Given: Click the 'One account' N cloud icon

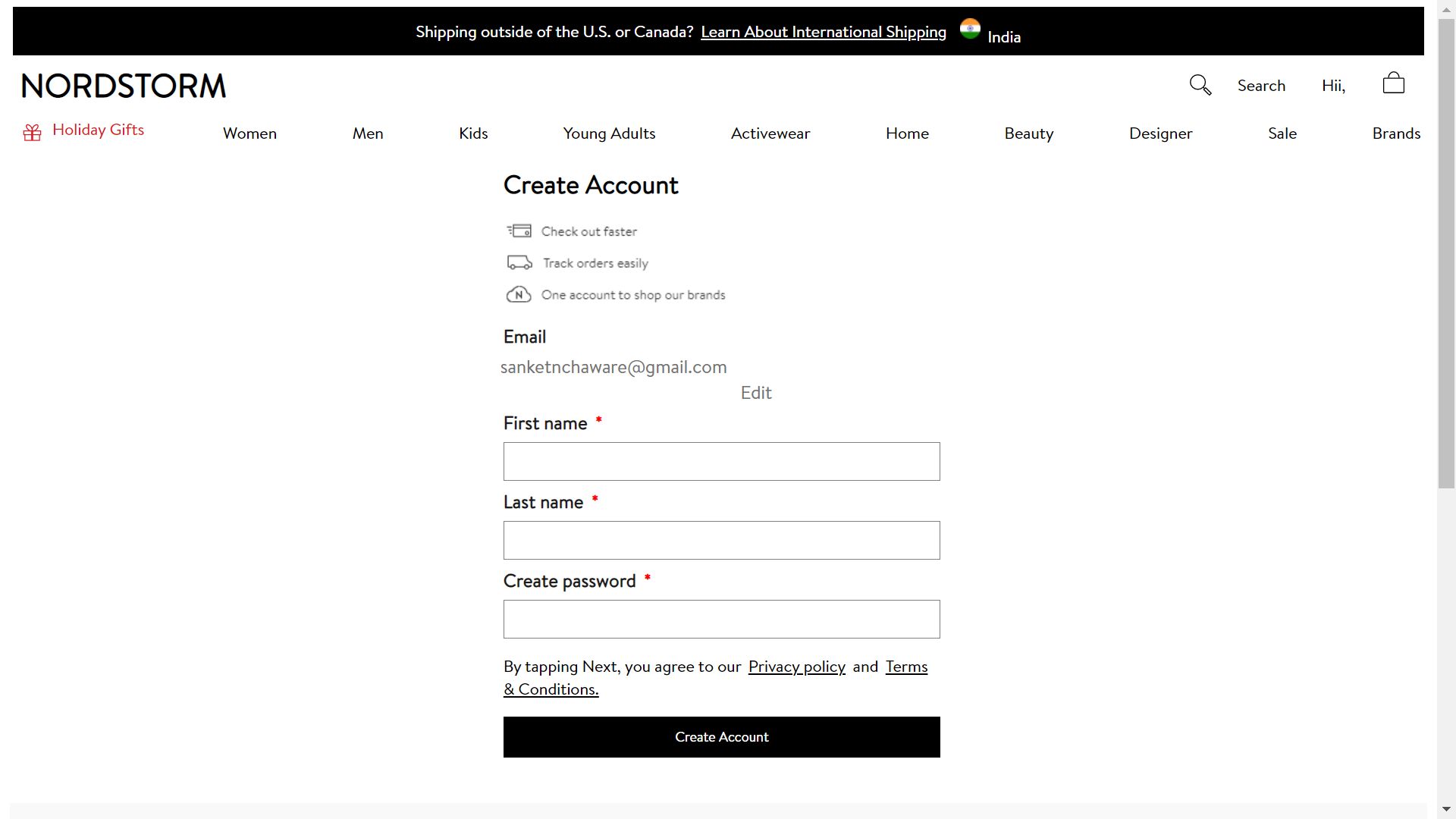Looking at the screenshot, I should (519, 294).
